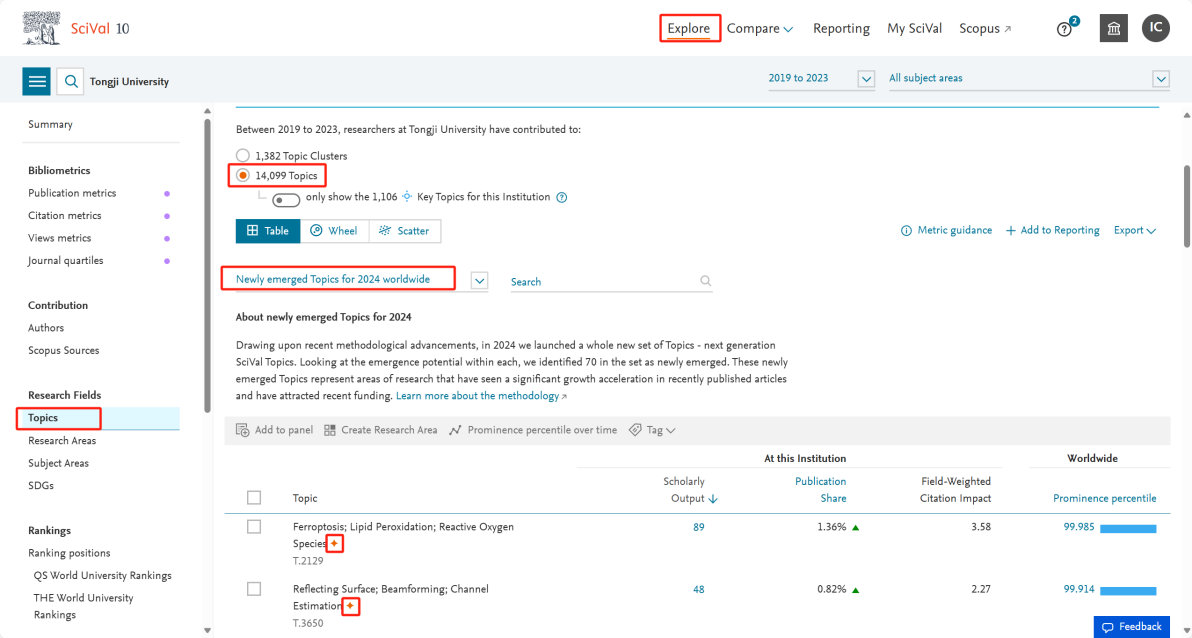Open the Tag dropdown

[652, 430]
